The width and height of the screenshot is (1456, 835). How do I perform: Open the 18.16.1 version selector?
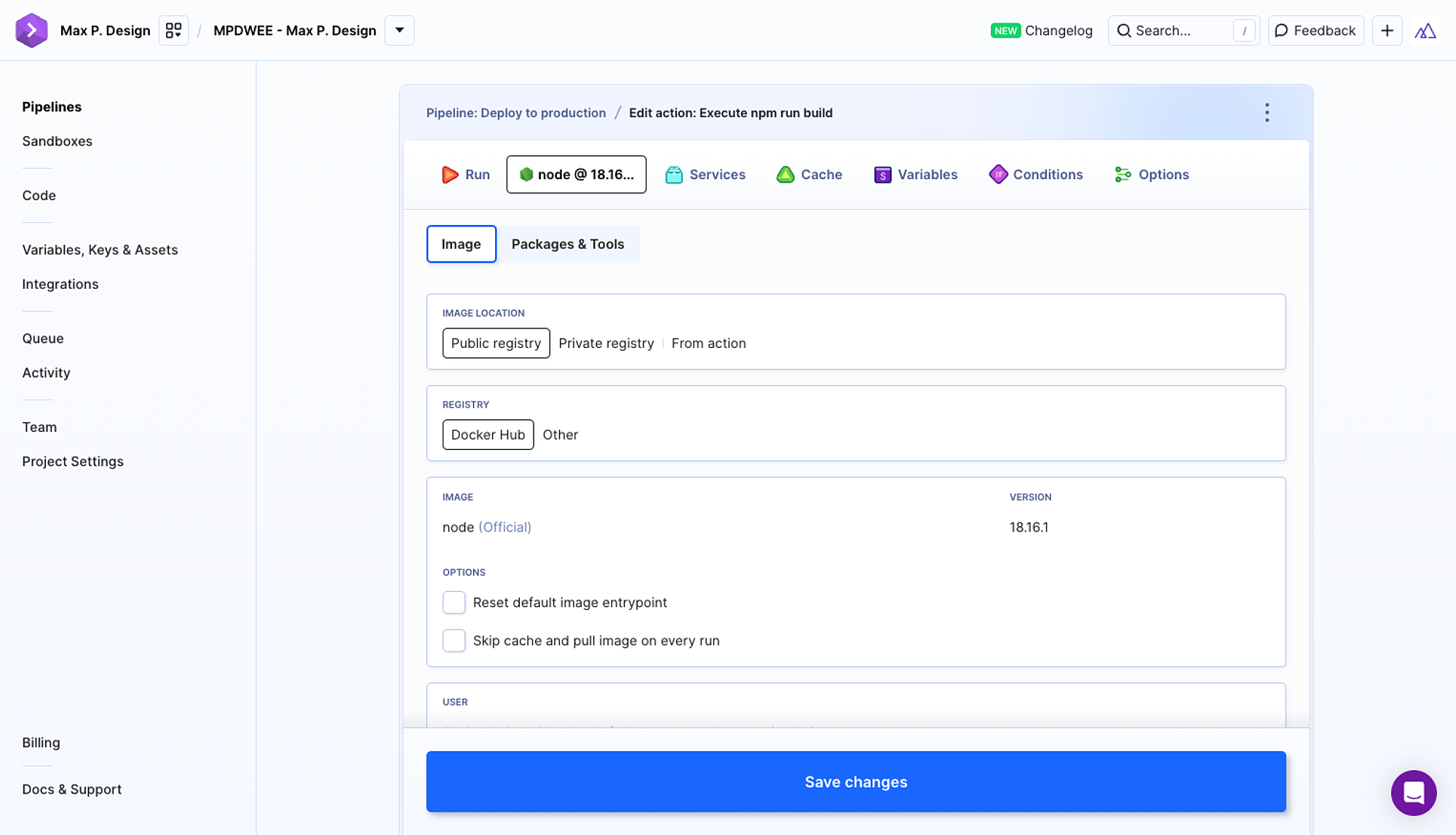pos(1029,528)
